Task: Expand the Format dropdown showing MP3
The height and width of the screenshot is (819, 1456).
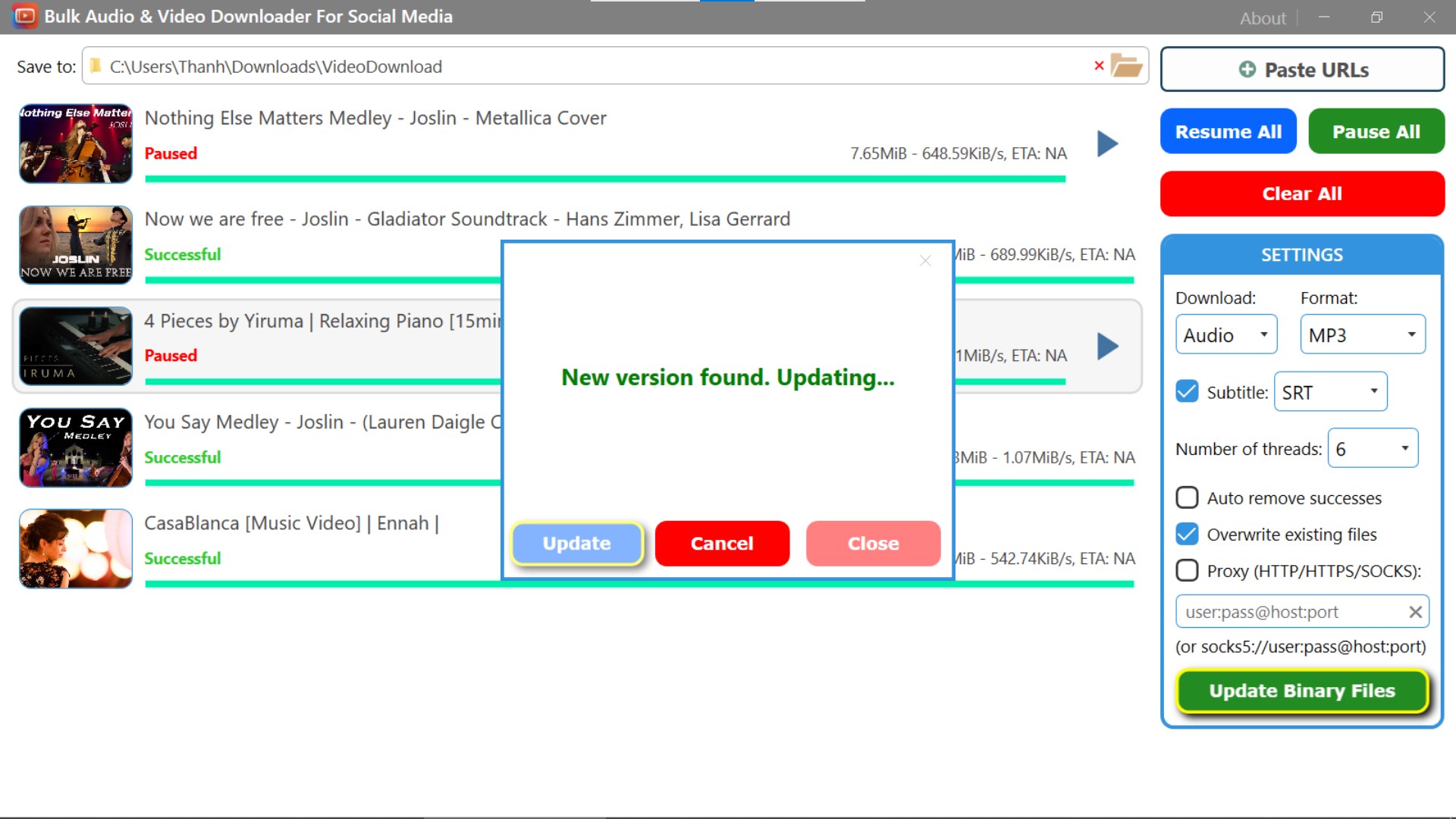Action: (x=1362, y=335)
